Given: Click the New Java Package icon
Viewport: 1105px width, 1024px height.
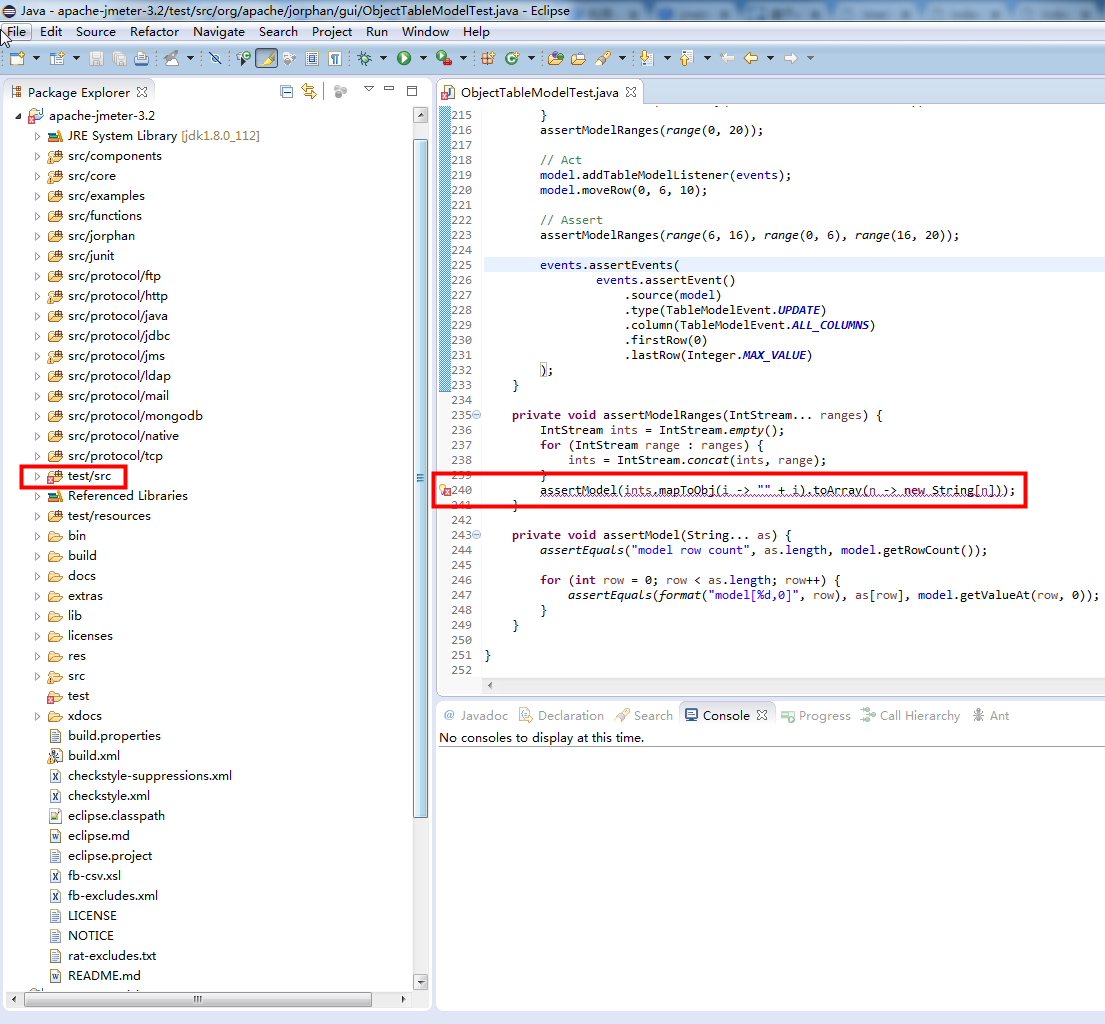Looking at the screenshot, I should [488, 58].
